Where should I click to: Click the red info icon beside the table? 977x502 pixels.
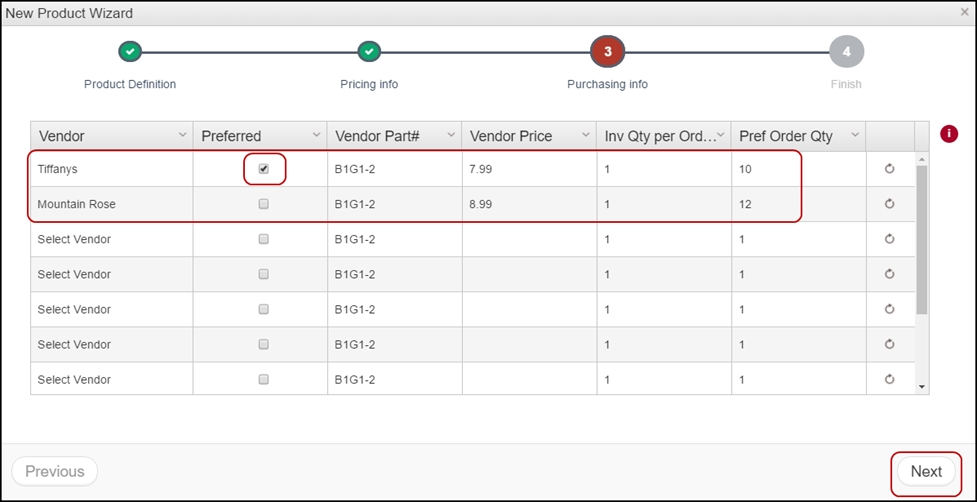(x=948, y=134)
